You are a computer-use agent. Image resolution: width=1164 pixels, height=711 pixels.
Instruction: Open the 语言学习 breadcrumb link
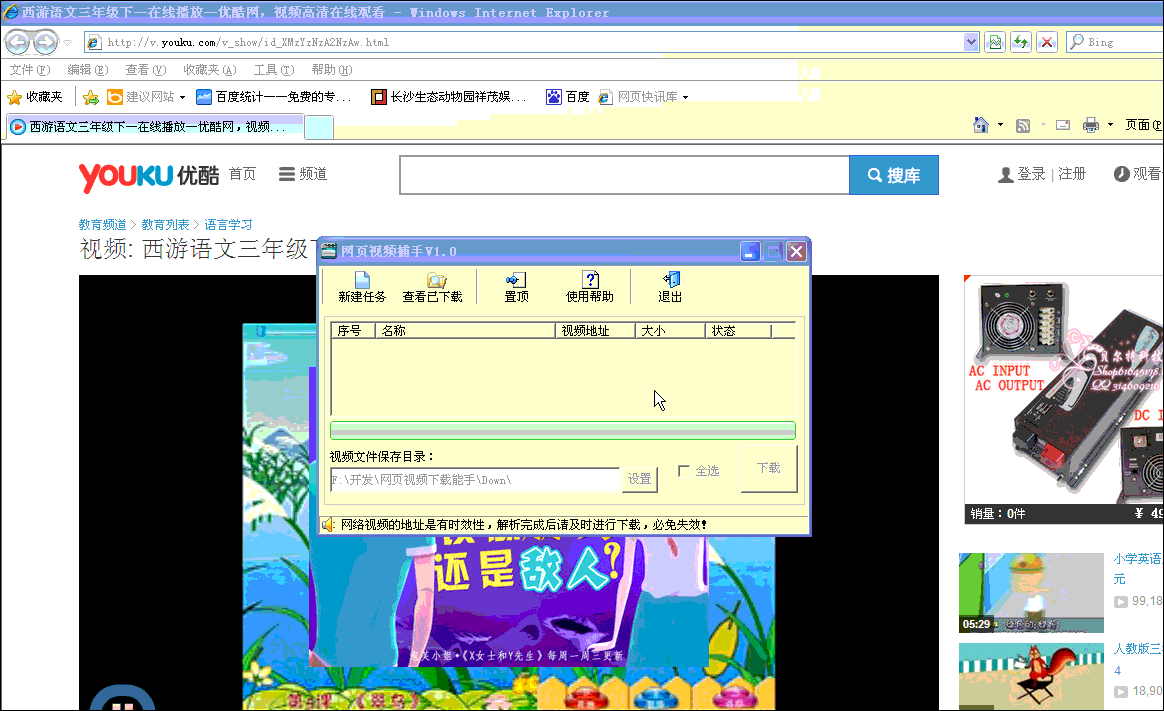[229, 224]
